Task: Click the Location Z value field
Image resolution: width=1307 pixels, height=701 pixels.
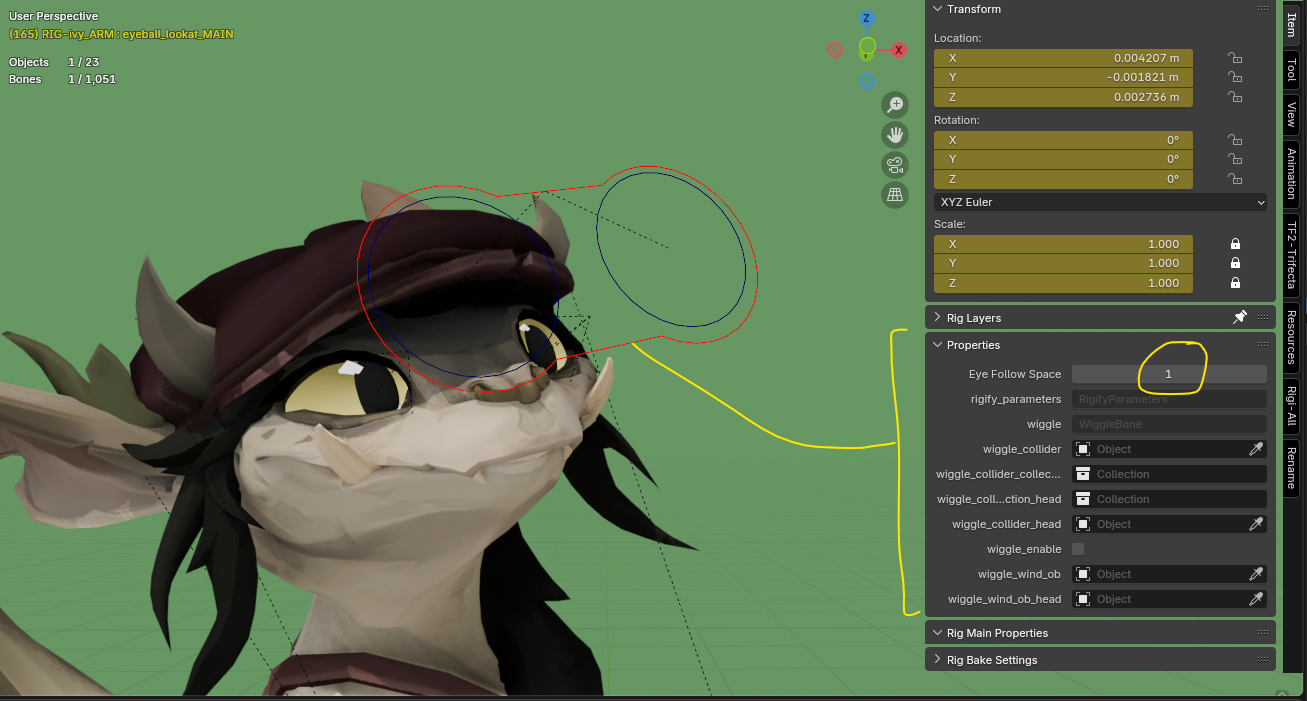Action: (x=1063, y=97)
